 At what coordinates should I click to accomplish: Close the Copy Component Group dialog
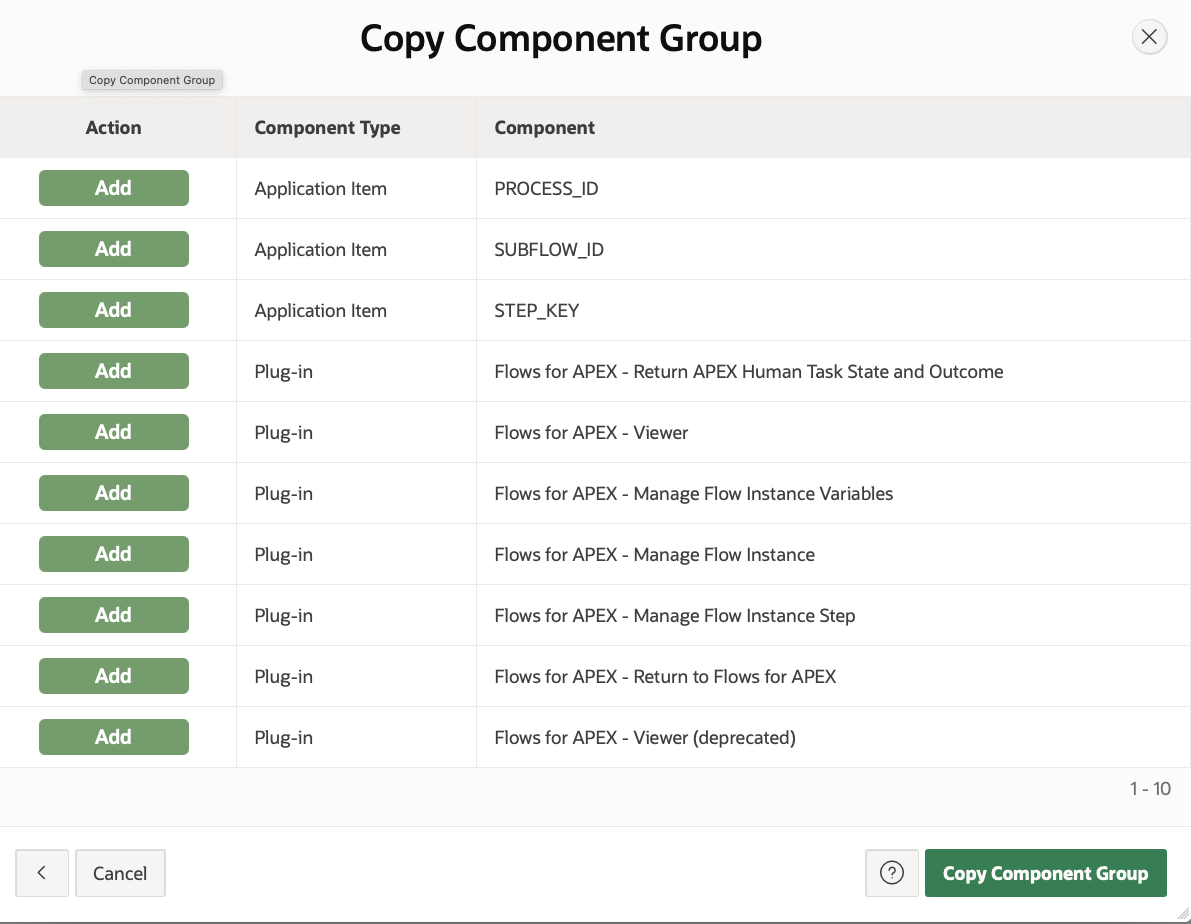pos(1149,37)
